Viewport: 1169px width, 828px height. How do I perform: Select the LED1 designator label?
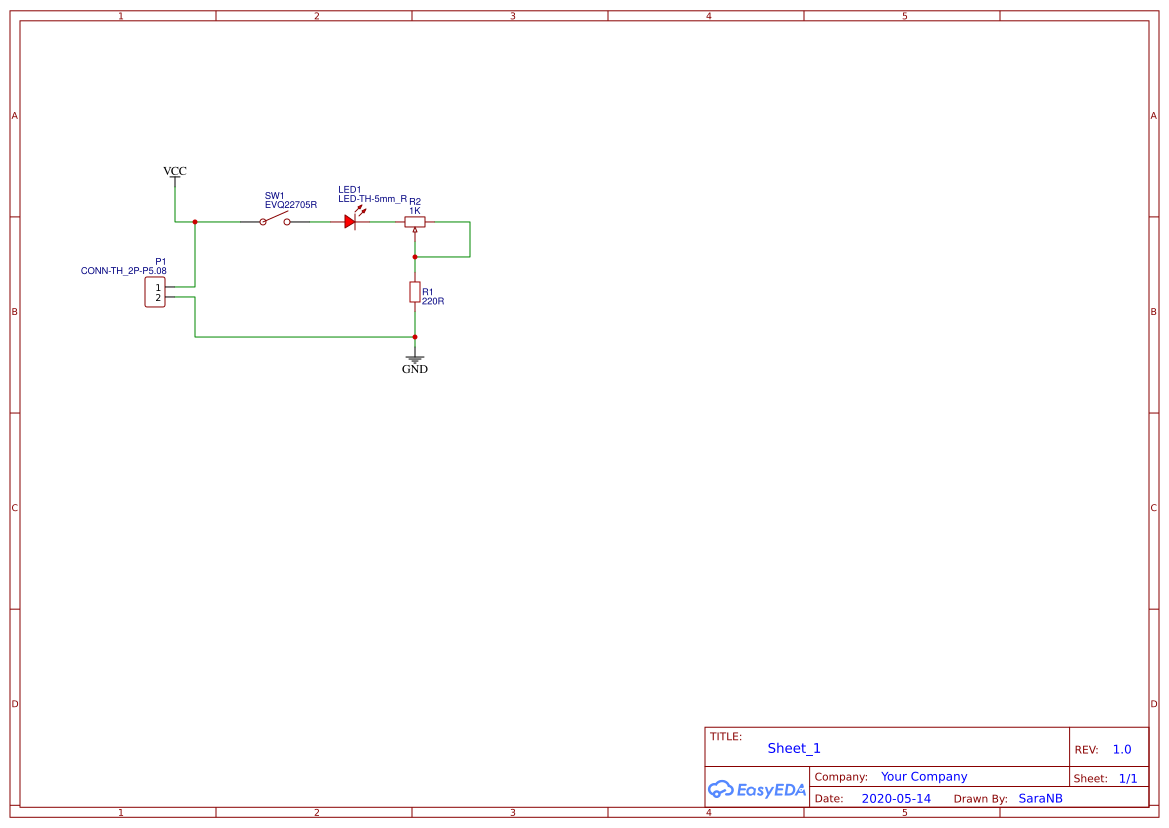pyautogui.click(x=350, y=190)
